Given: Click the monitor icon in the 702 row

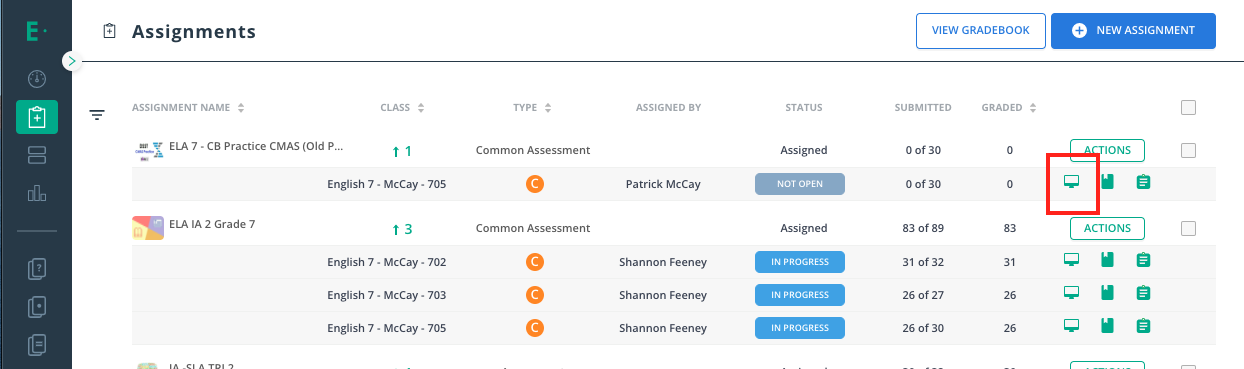Looking at the screenshot, I should [1071, 261].
